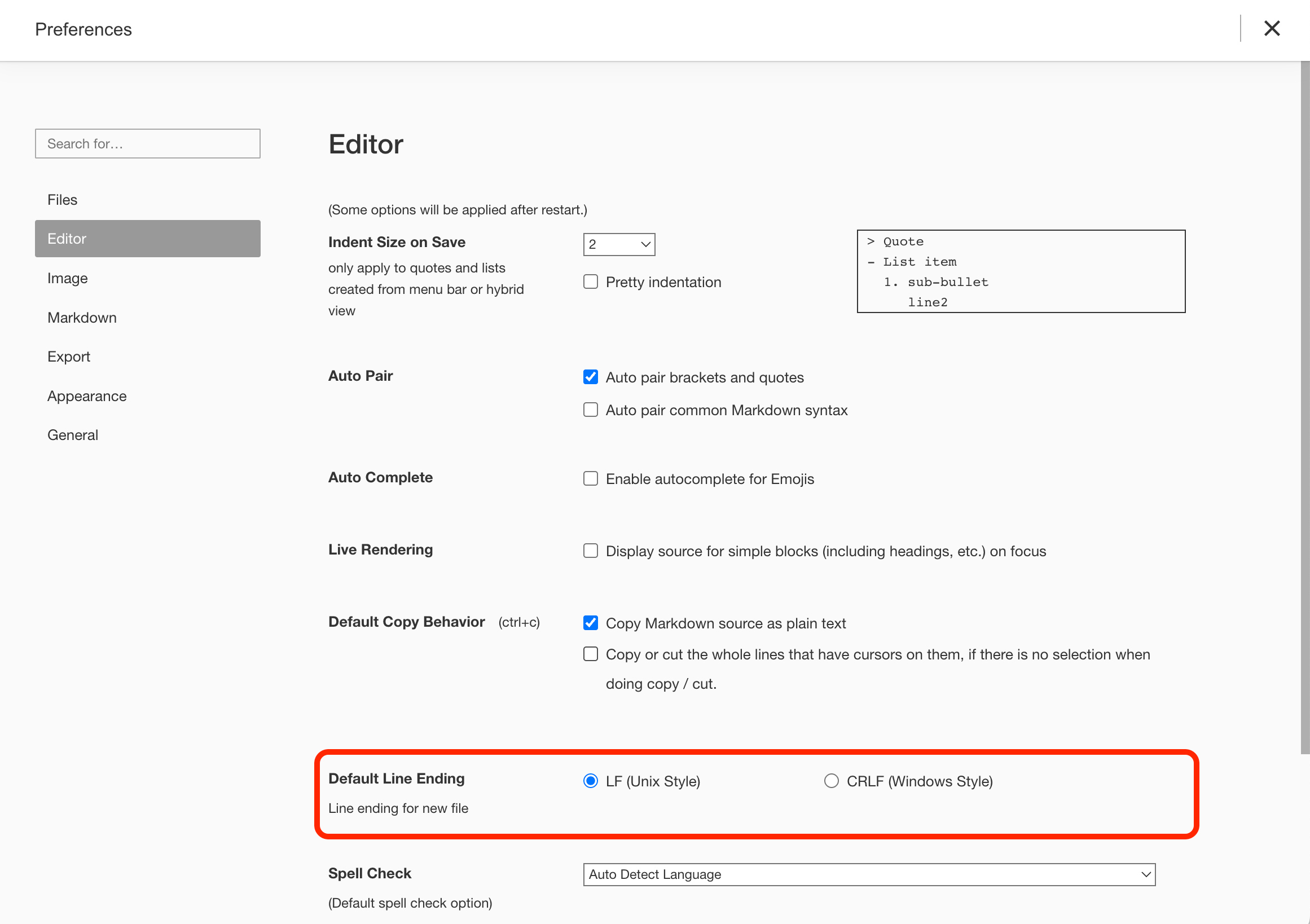This screenshot has width=1310, height=924.
Task: Close the Preferences dialog
Action: pyautogui.click(x=1271, y=29)
